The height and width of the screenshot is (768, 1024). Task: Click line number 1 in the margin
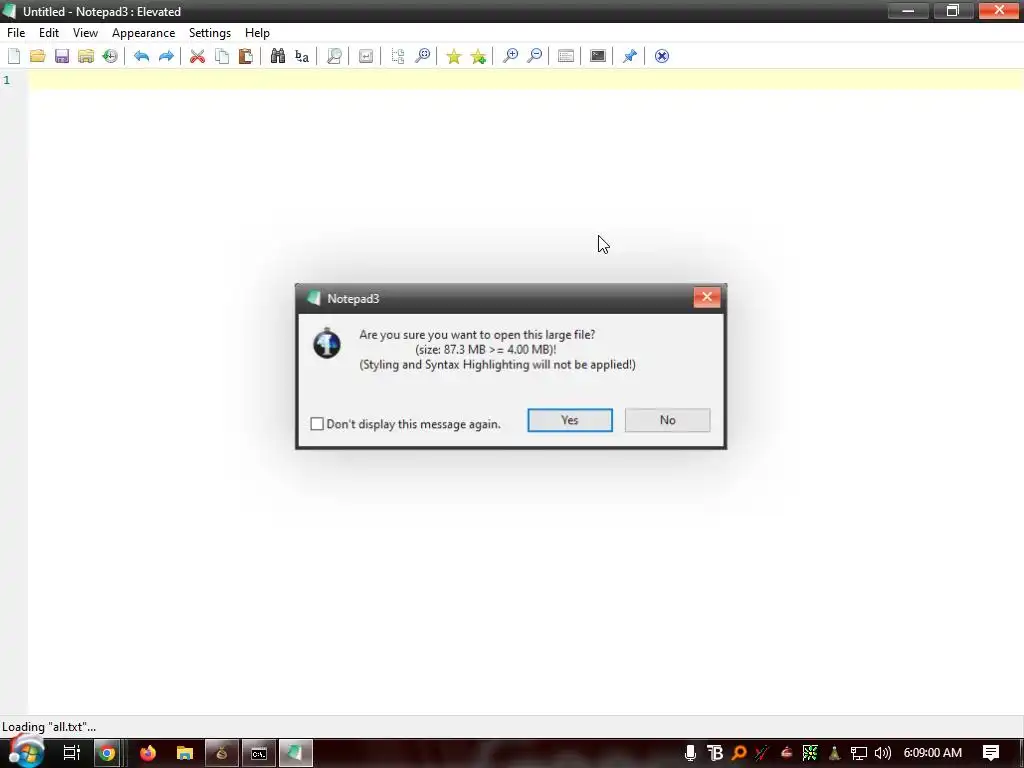click(7, 80)
